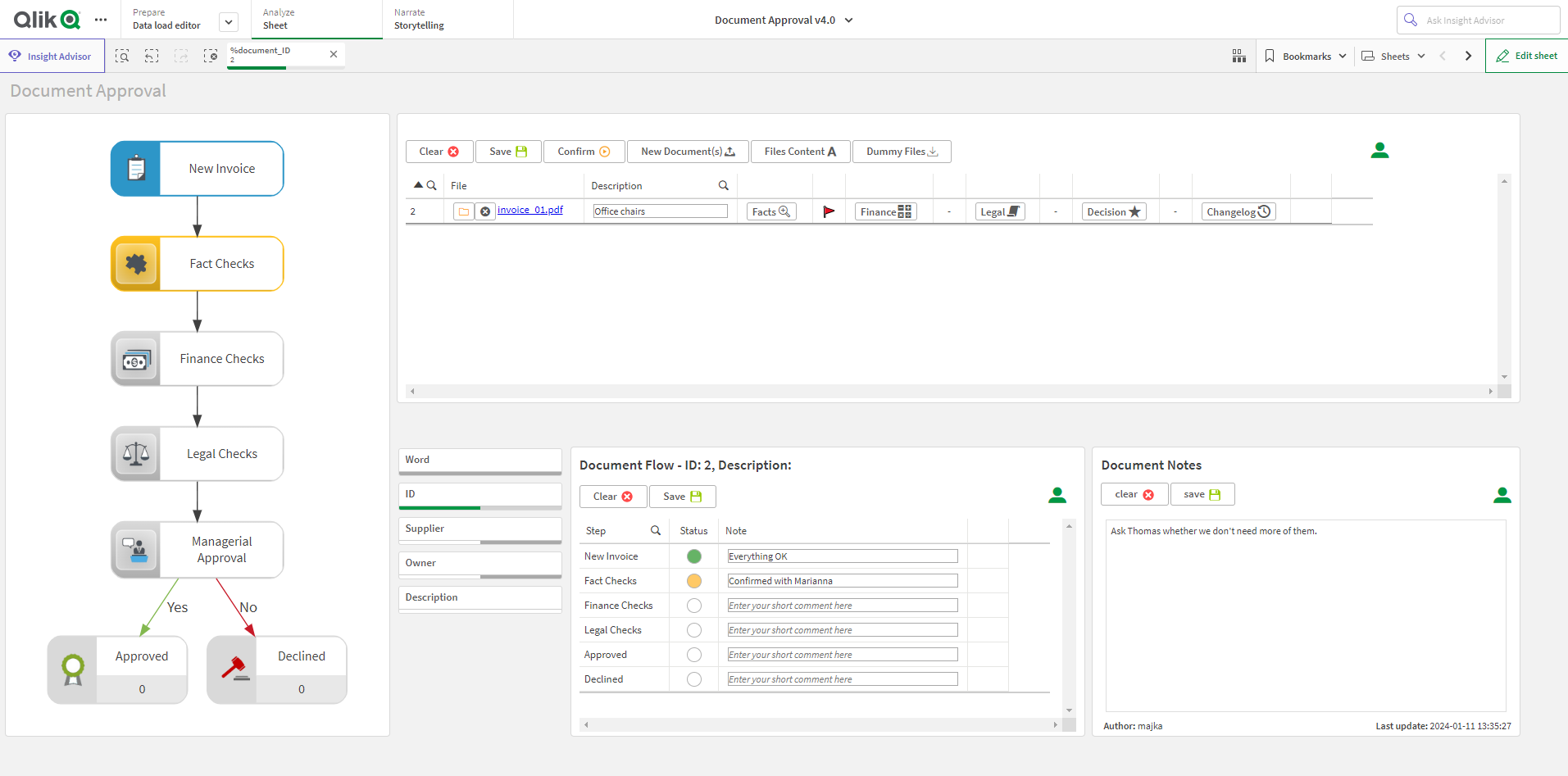The image size is (1568, 776).
Task: Open the invoice_01.pdf link
Action: [530, 210]
